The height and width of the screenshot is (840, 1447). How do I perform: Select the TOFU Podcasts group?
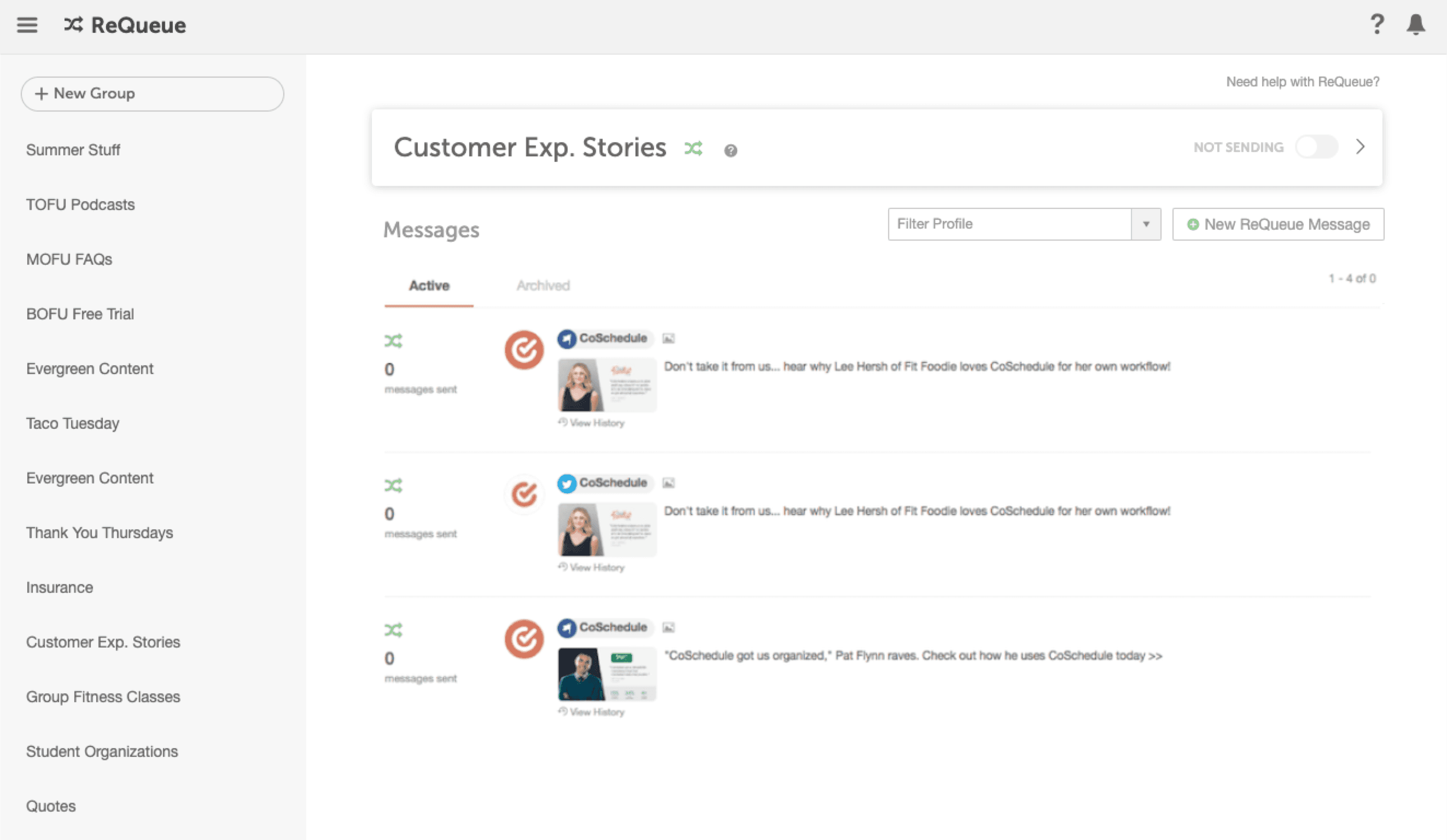[x=80, y=205]
